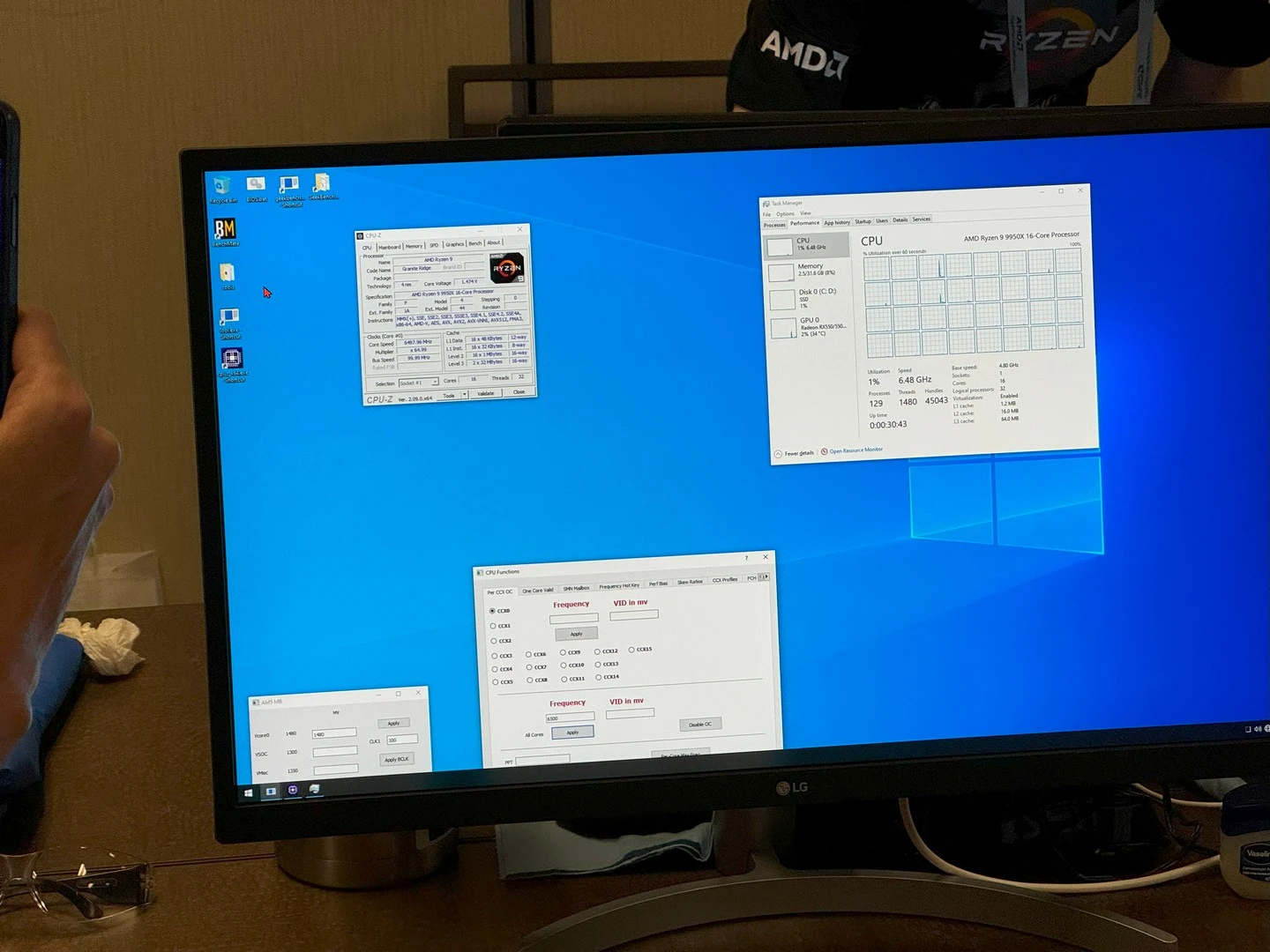This screenshot has height=952, width=1270.
Task: Switch to the Memory tab in CPU-Z
Action: [x=414, y=246]
